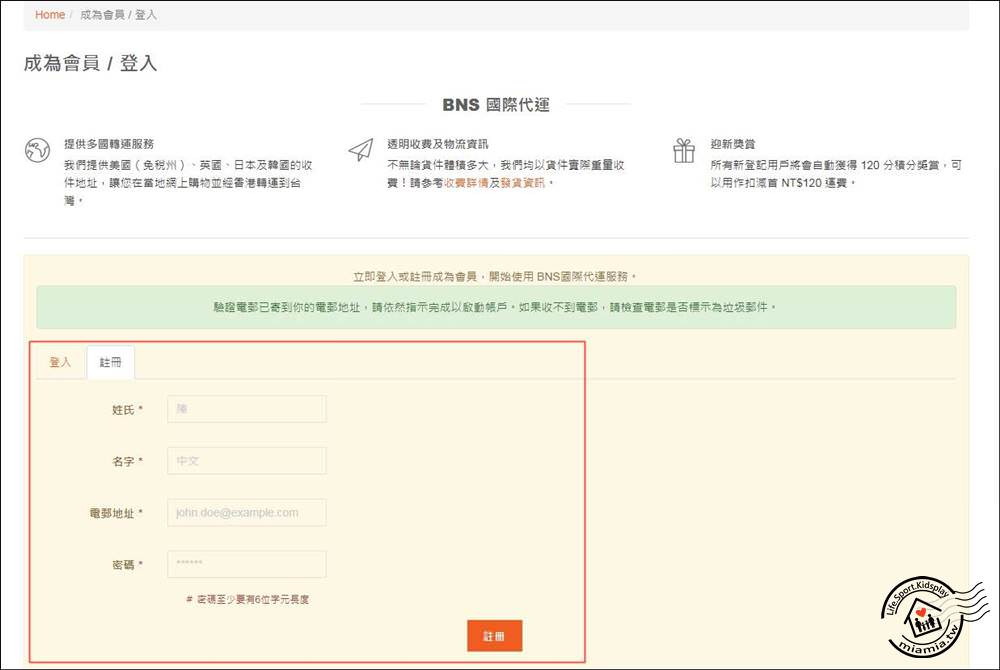Image resolution: width=1000 pixels, height=670 pixels.
Task: Click the BNS 國際代運 section title
Action: [x=495, y=104]
